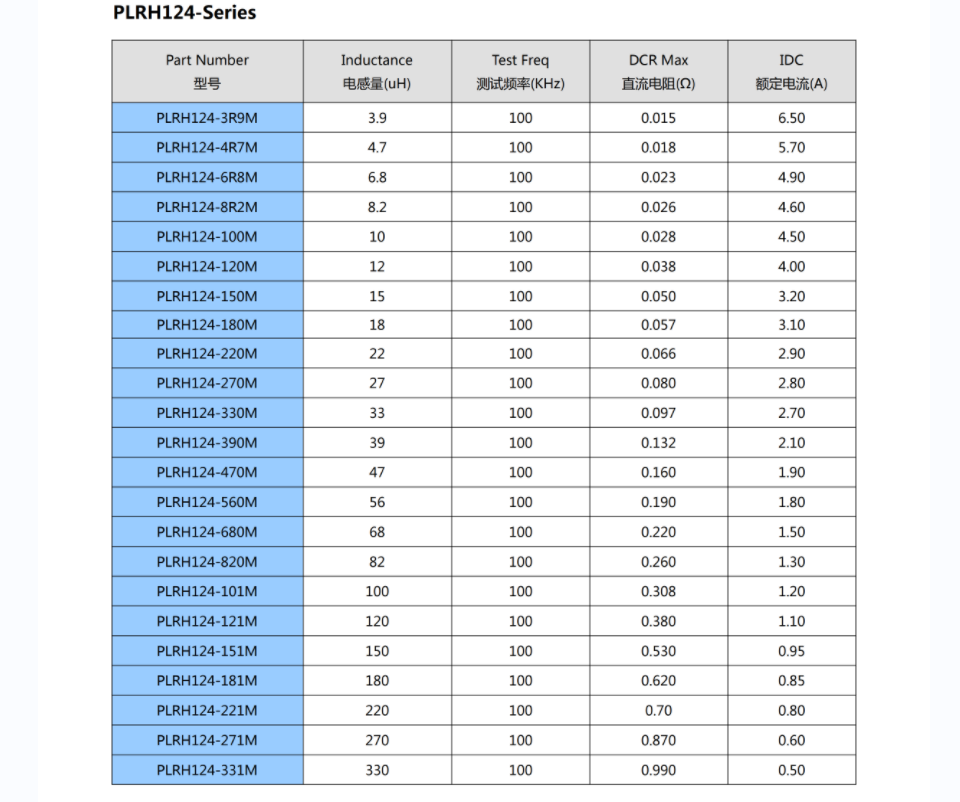Click the 330 inductance value cell
The height and width of the screenshot is (802, 960).
tap(377, 770)
